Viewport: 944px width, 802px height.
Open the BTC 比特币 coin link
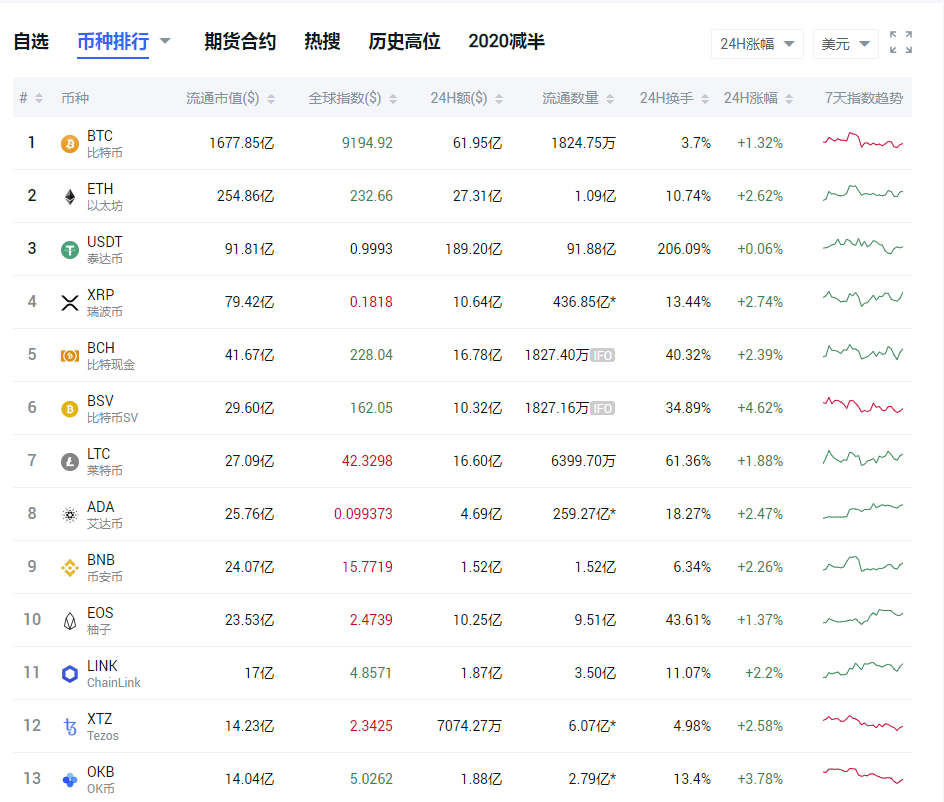coord(104,144)
